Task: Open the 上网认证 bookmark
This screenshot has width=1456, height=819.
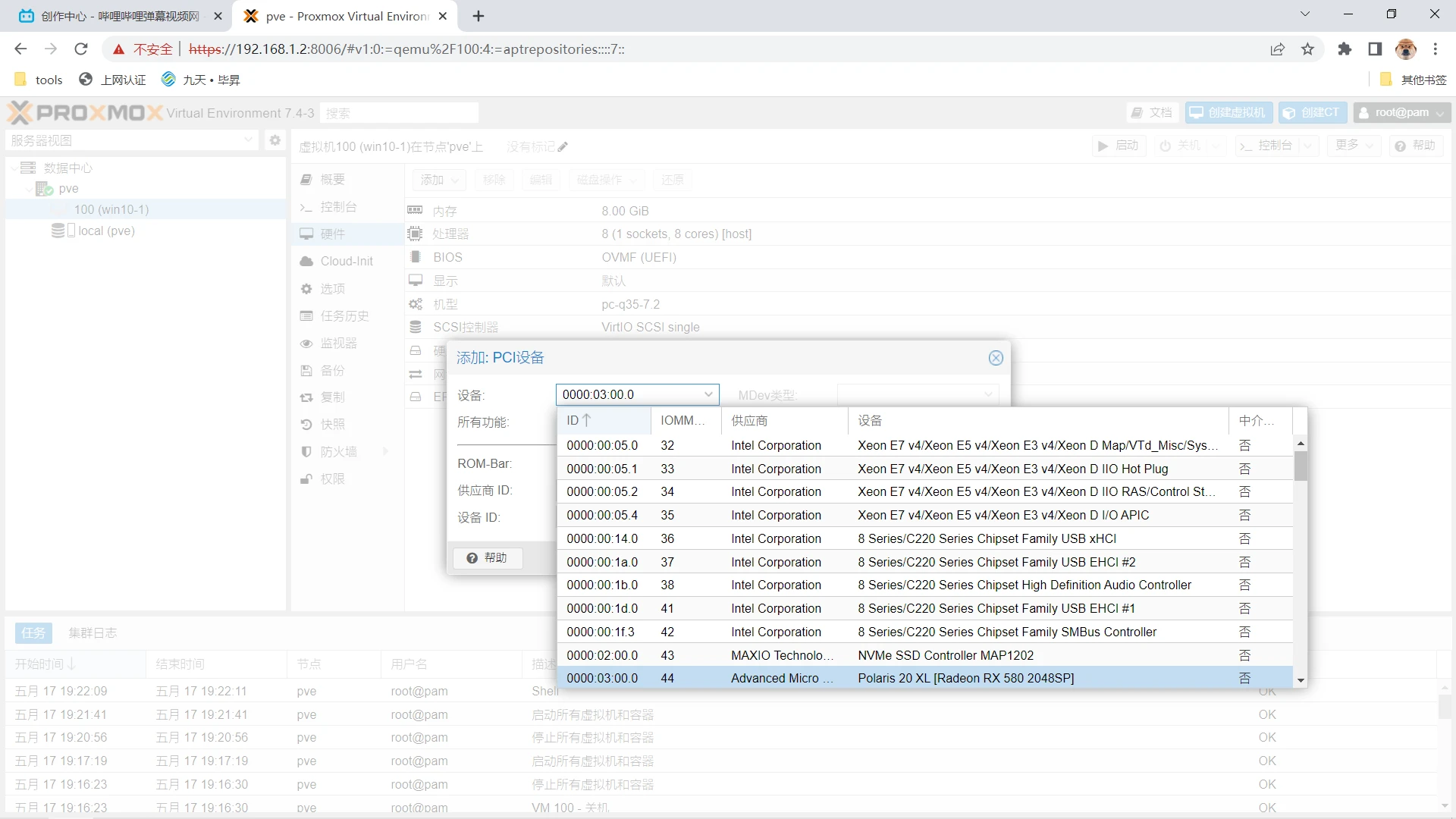Action: pos(113,80)
